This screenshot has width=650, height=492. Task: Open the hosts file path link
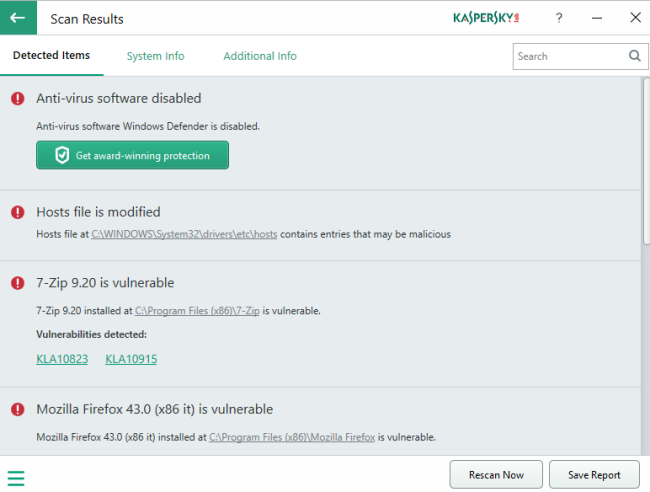click(184, 235)
